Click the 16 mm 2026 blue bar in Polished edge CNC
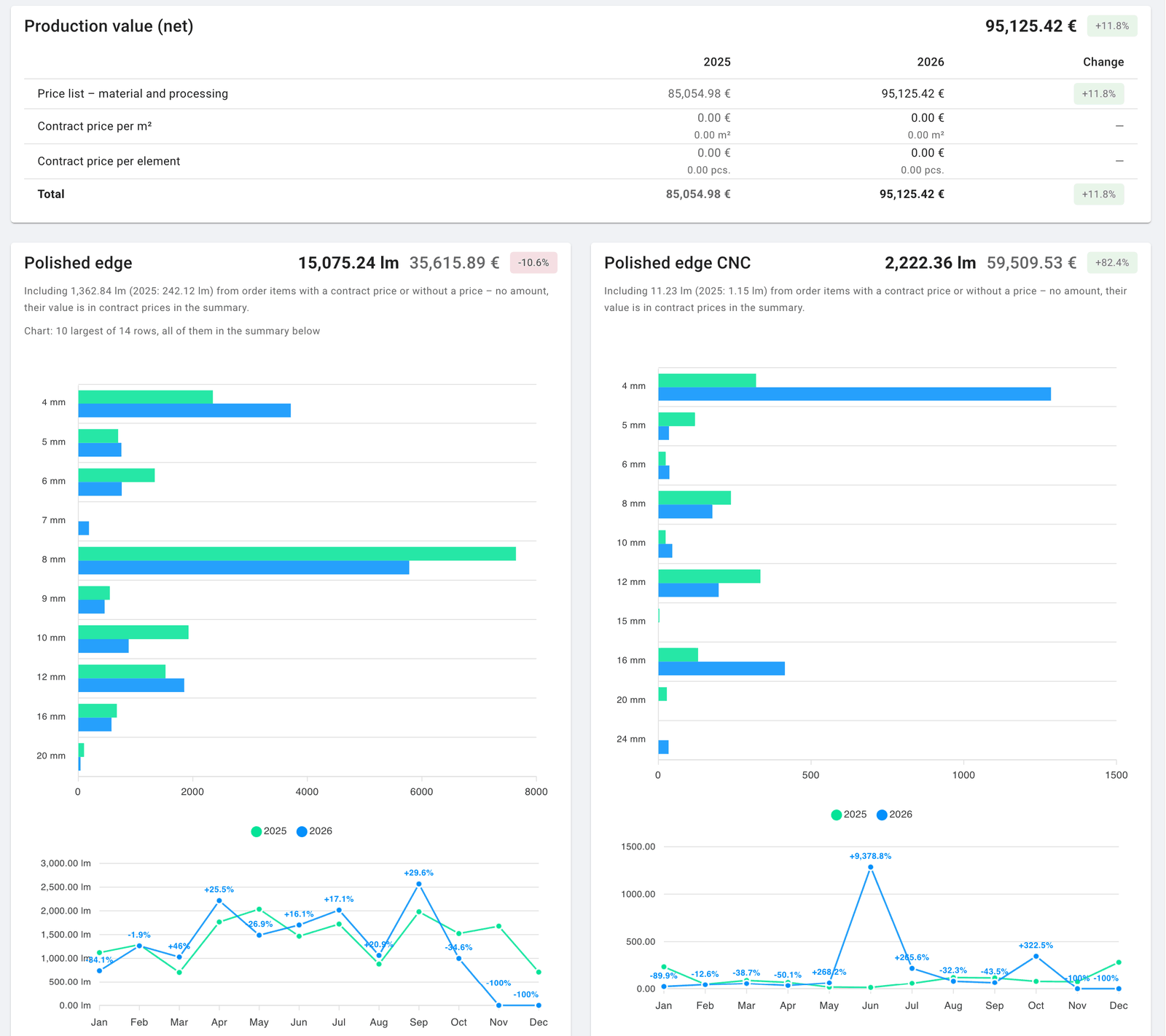This screenshot has height=1036, width=1166. [721, 669]
